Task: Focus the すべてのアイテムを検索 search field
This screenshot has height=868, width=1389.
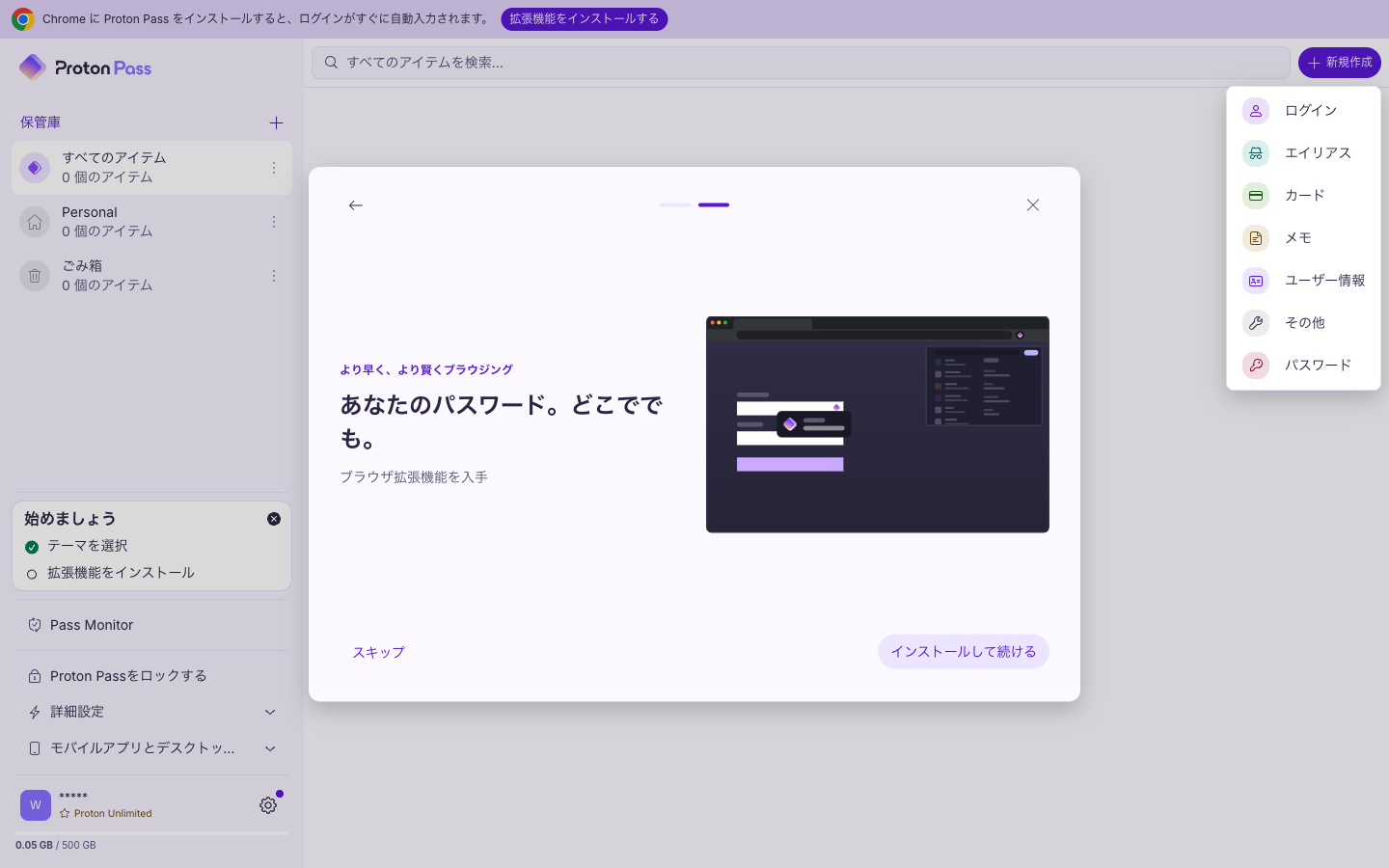Action: tap(801, 63)
